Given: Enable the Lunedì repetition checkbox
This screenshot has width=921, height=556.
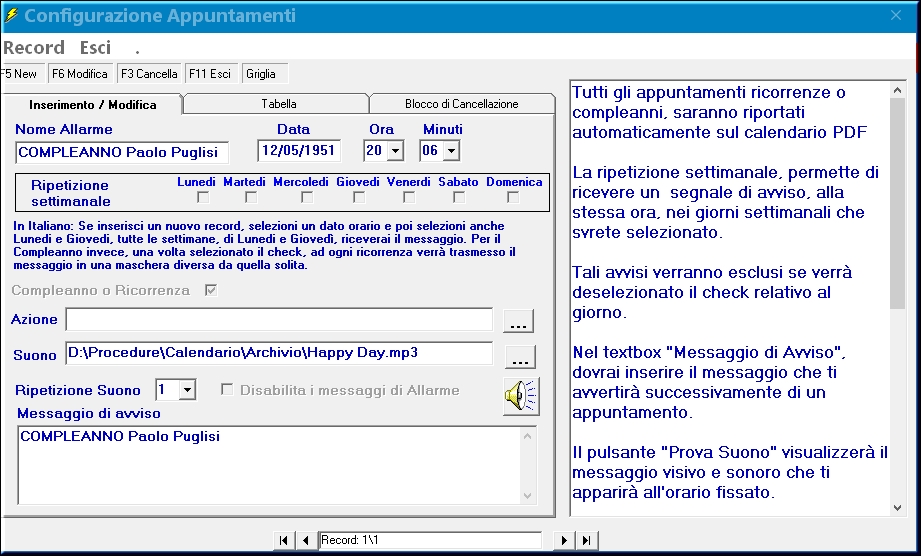Looking at the screenshot, I should click(203, 198).
